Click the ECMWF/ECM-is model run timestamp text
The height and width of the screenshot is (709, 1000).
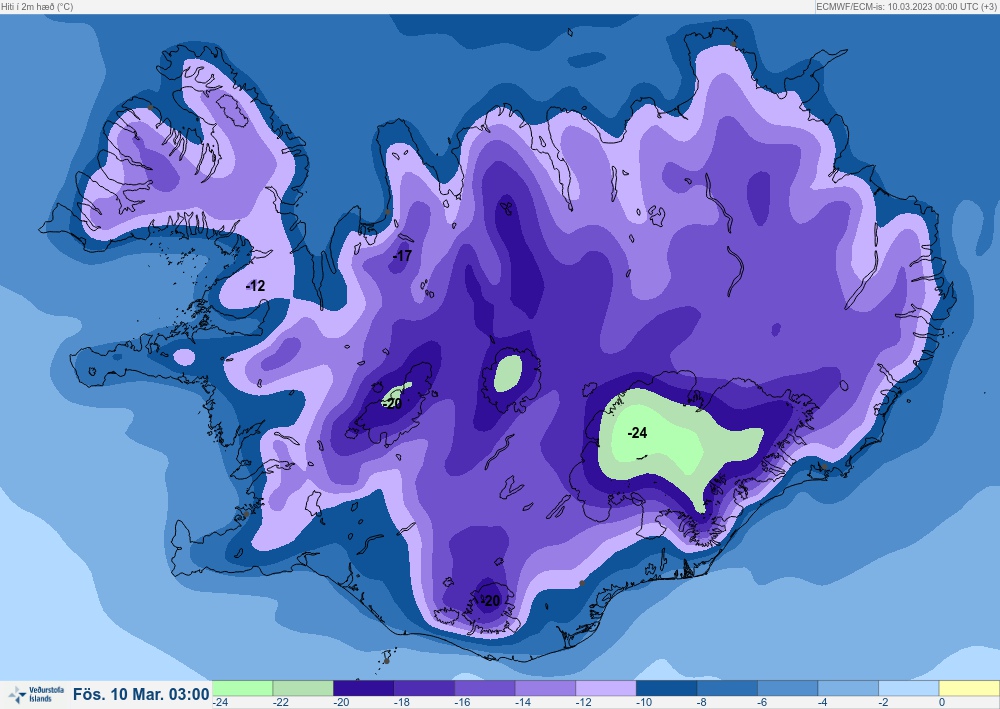906,6
